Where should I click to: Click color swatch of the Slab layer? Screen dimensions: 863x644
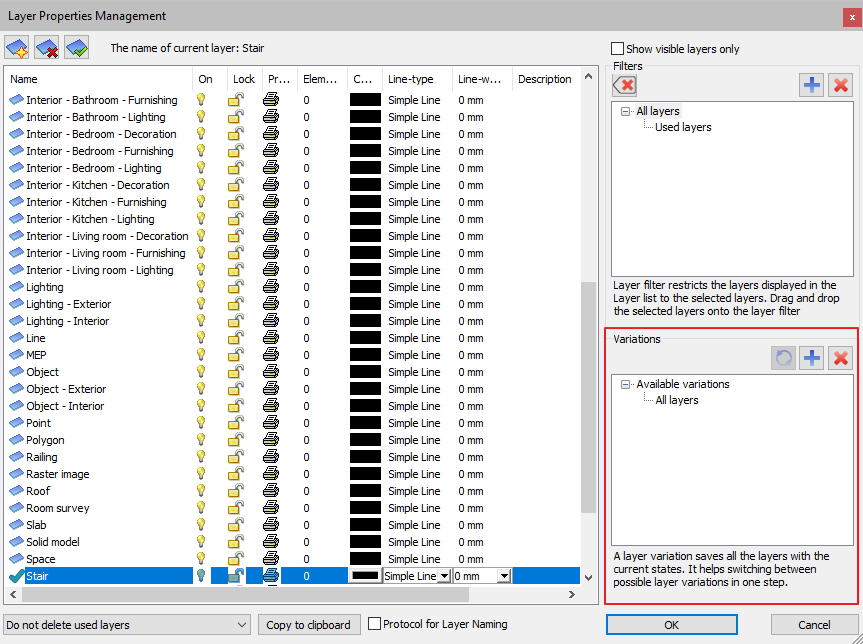(365, 525)
